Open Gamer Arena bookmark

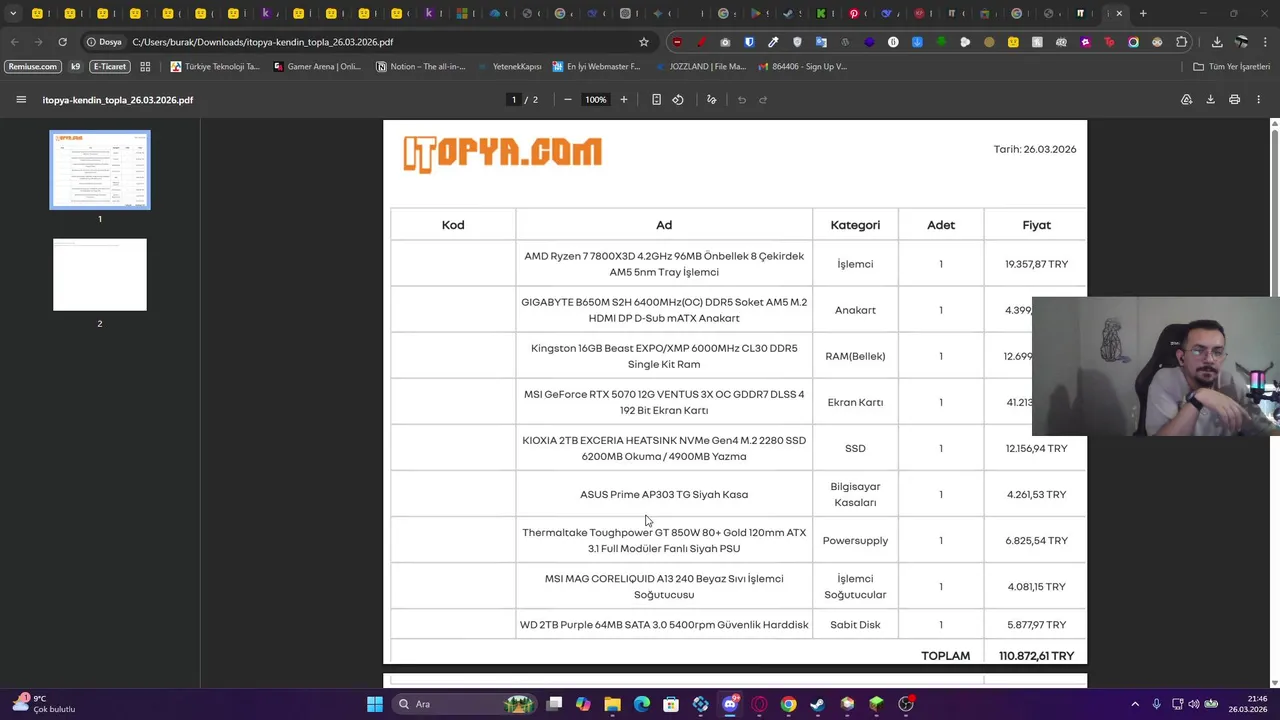(317, 67)
